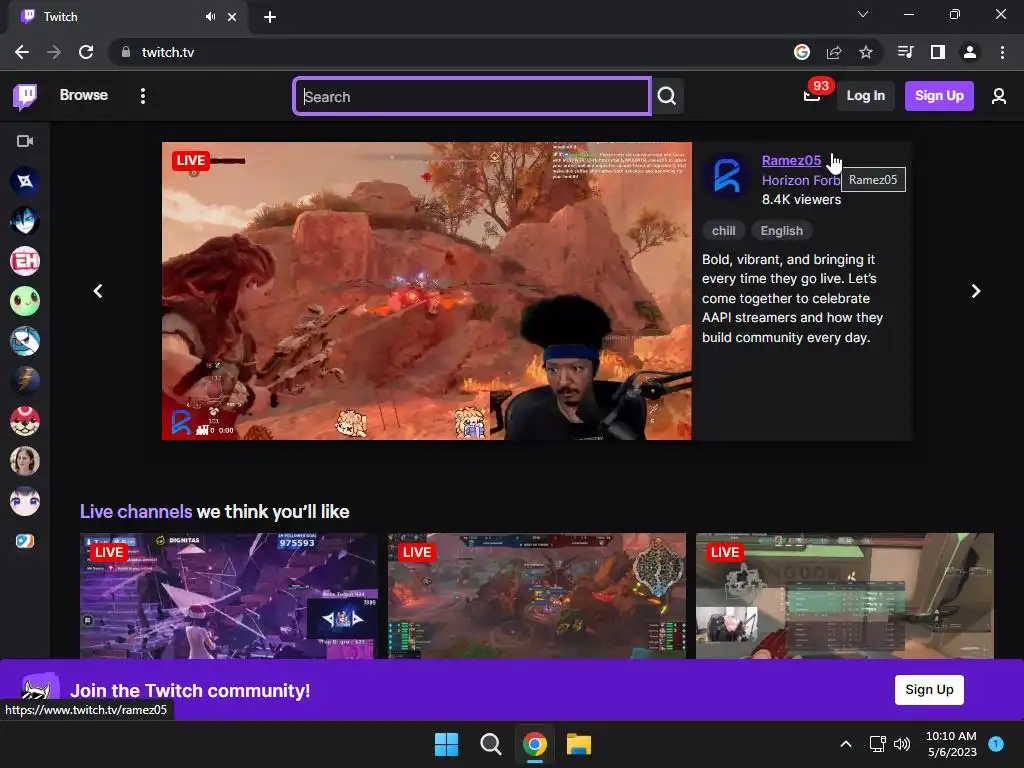This screenshot has height=768, width=1024.
Task: Click the Ramez05 channel logo avatar
Action: tap(727, 176)
